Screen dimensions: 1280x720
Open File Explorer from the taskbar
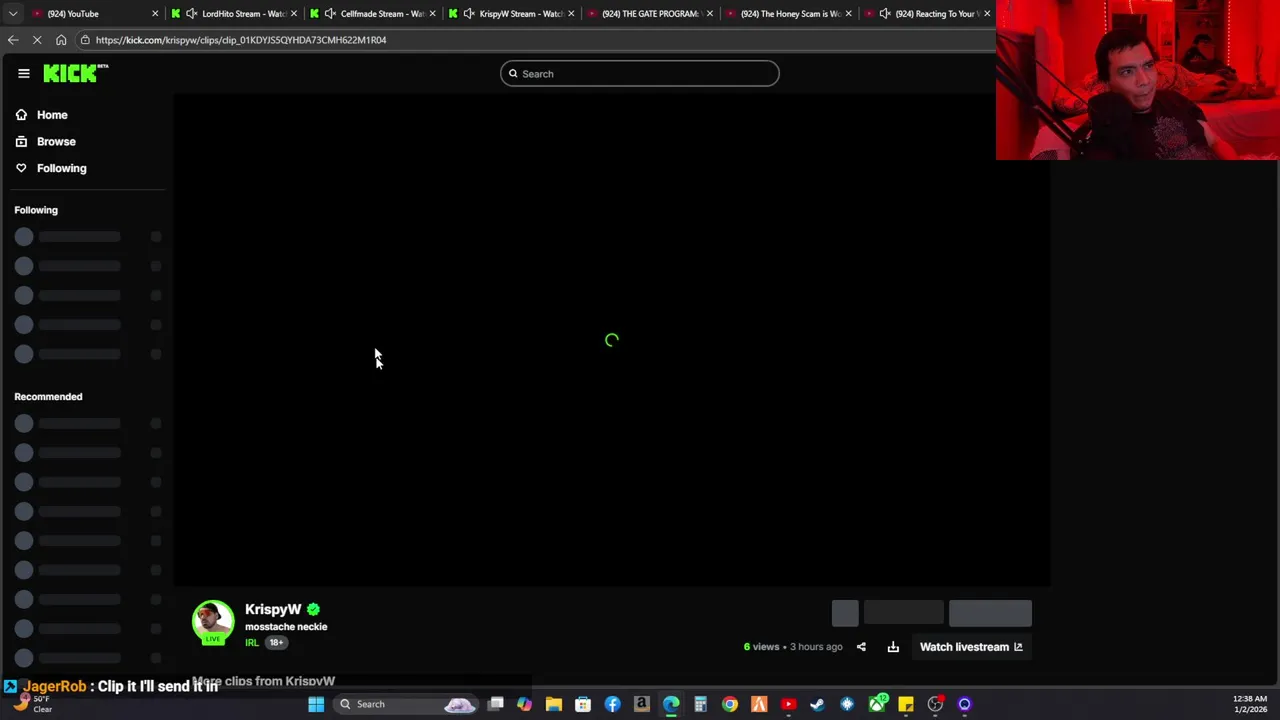coord(553,704)
